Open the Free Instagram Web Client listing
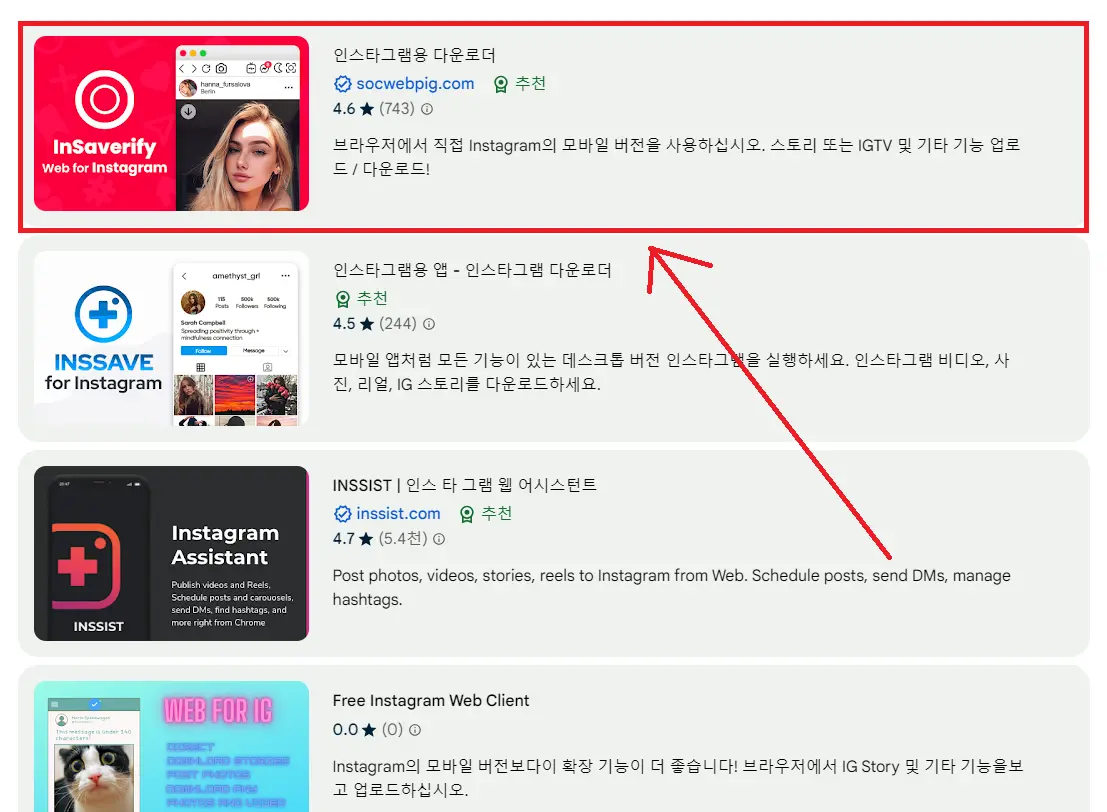The width and height of the screenshot is (1107, 812). (x=431, y=700)
